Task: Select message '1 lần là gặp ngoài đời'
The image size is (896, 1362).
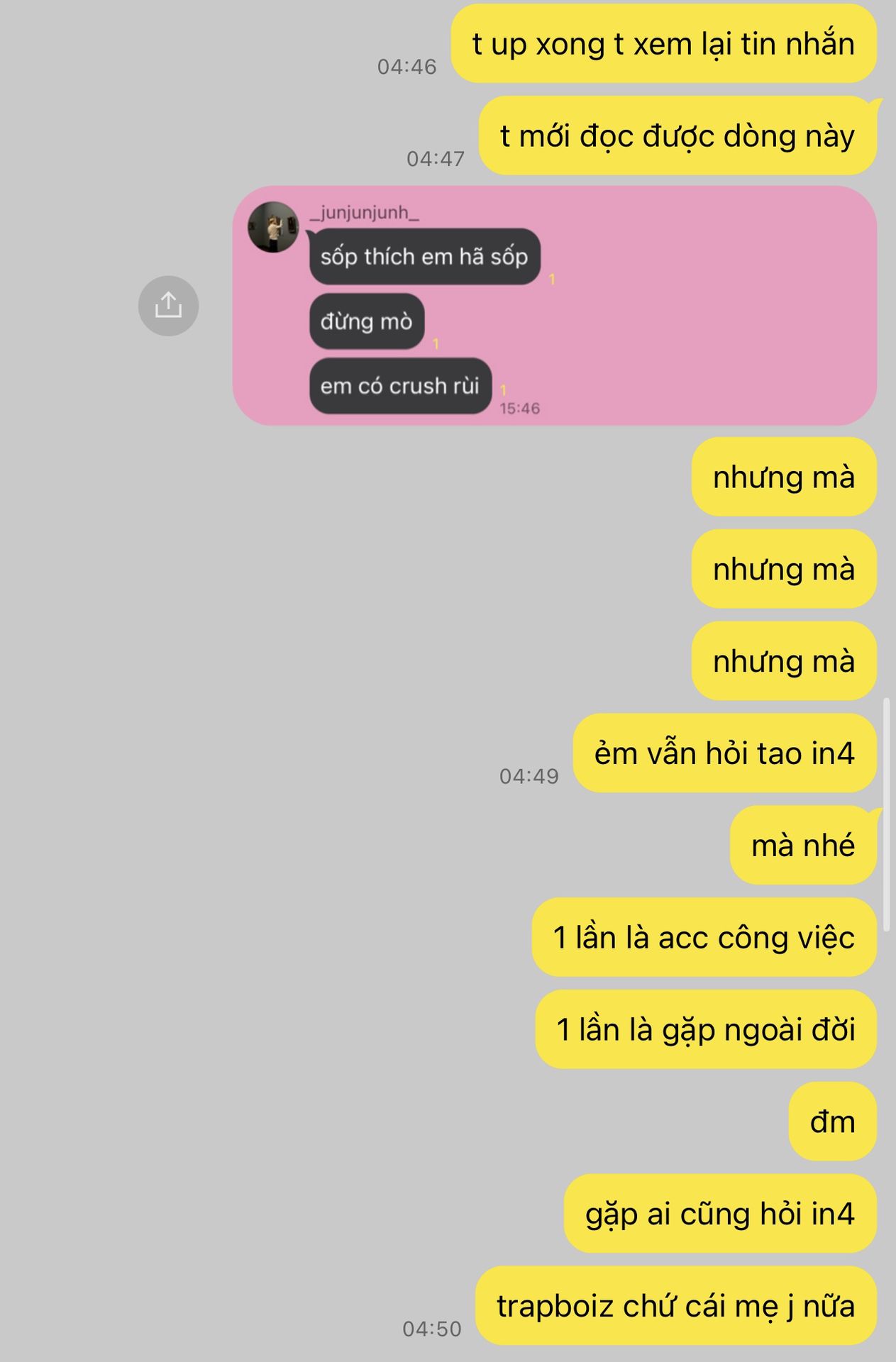Action: [x=707, y=1029]
